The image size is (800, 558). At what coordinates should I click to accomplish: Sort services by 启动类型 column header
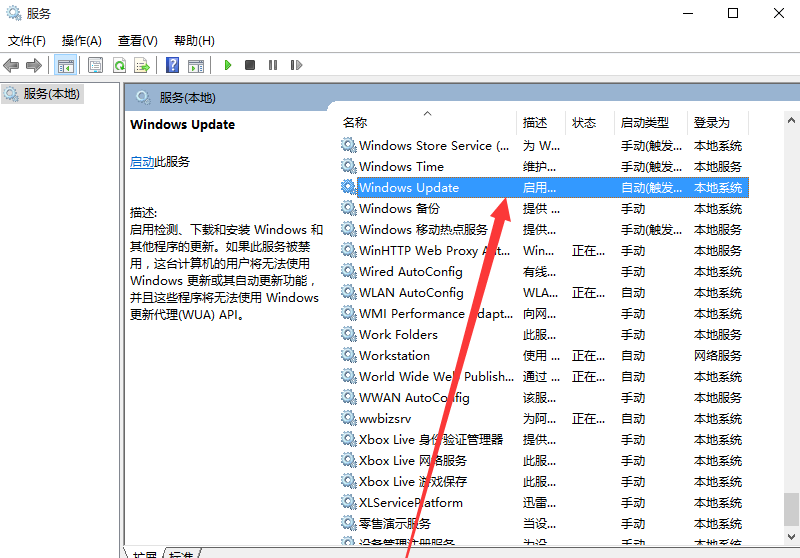[x=644, y=123]
